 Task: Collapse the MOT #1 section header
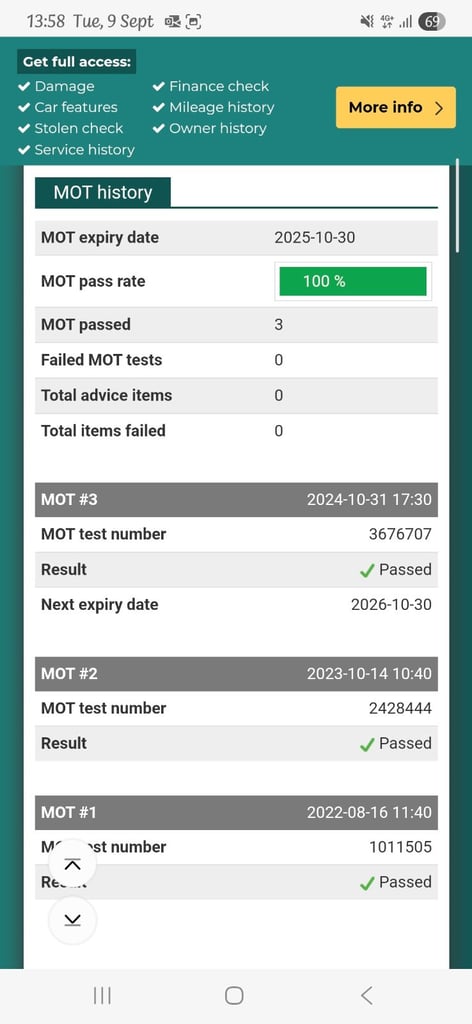236,812
